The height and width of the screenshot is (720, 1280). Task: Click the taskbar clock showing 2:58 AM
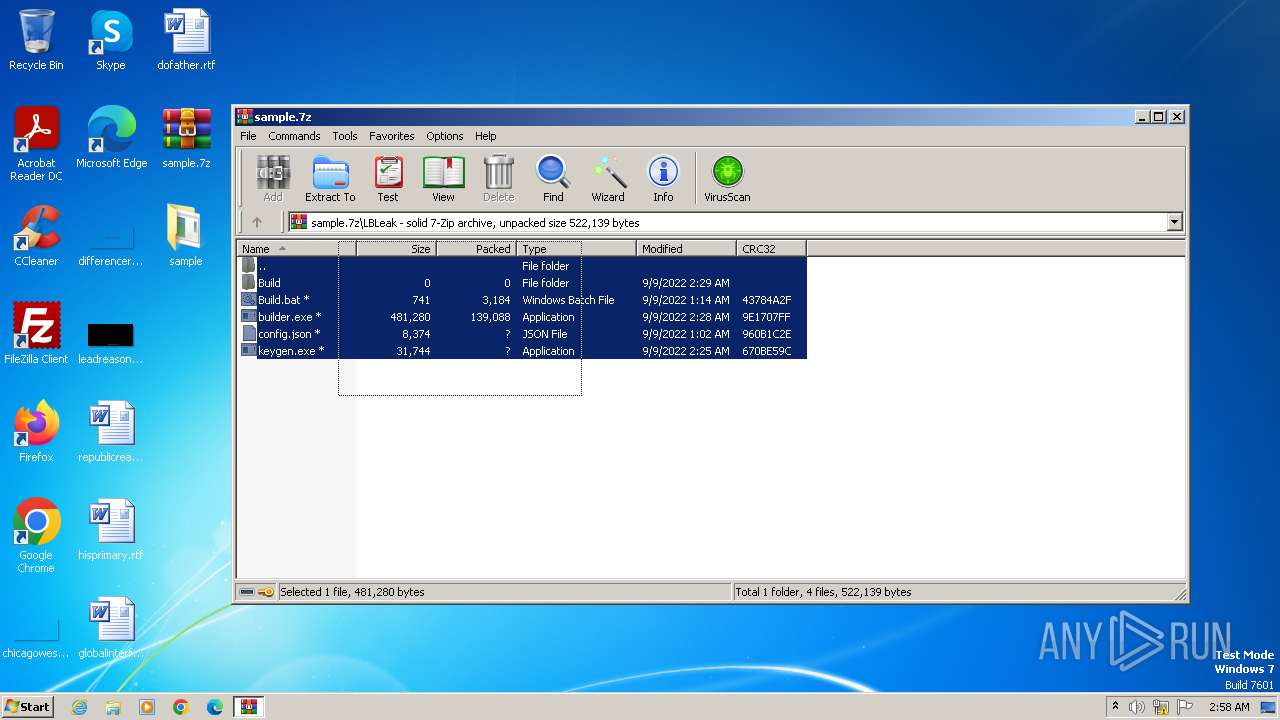point(1229,707)
